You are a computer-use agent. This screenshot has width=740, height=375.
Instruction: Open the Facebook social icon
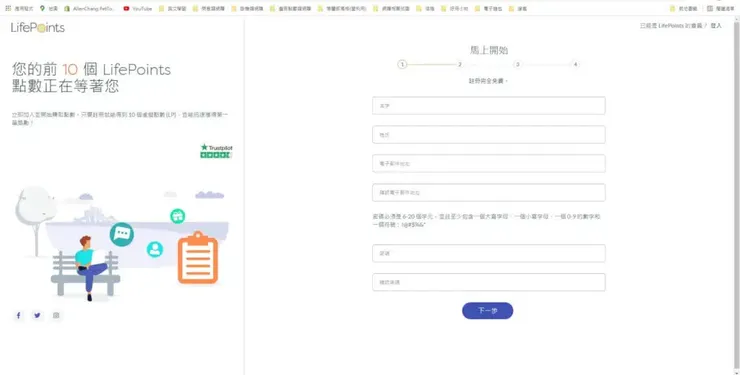18,316
